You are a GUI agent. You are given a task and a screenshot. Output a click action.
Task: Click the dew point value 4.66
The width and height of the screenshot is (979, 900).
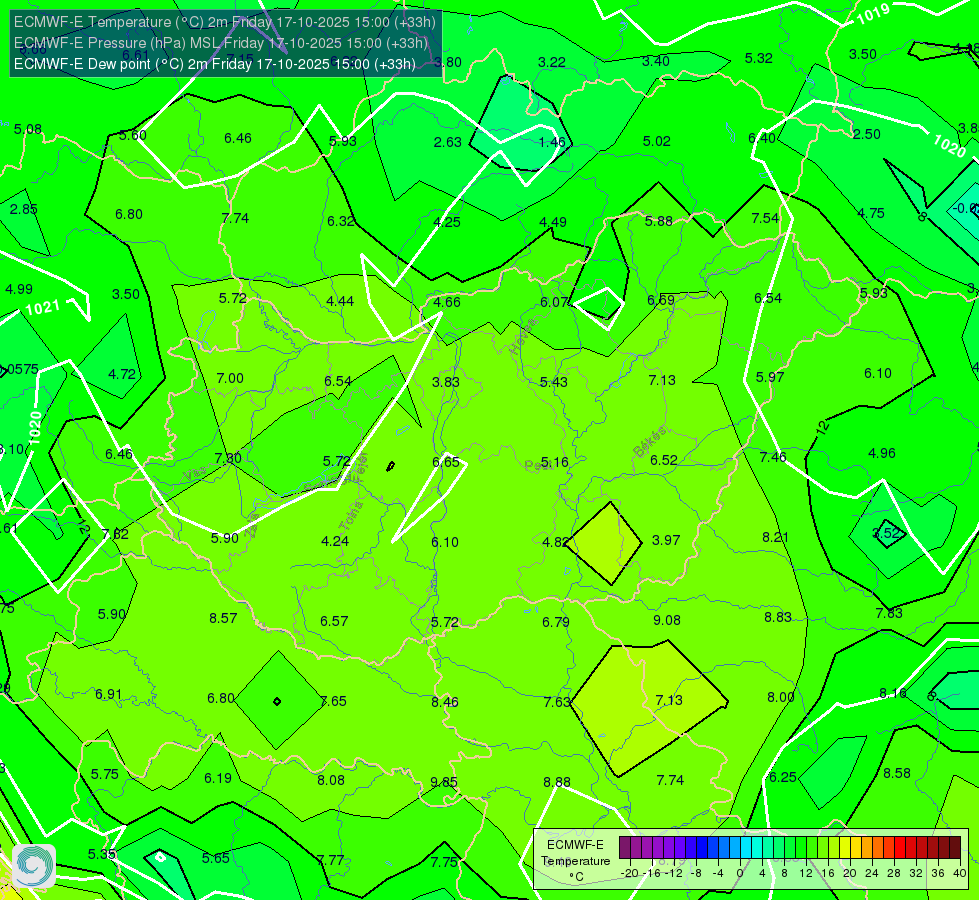(x=447, y=302)
